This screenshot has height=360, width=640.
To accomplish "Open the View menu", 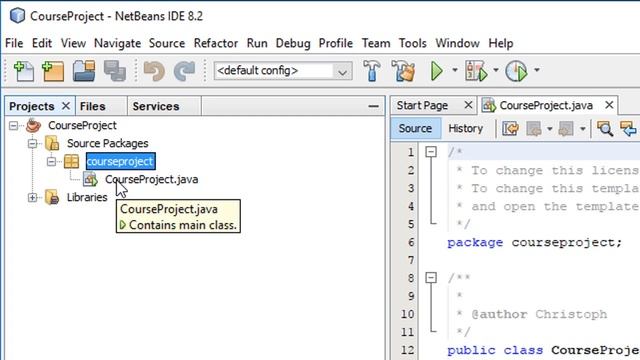I will pyautogui.click(x=73, y=43).
